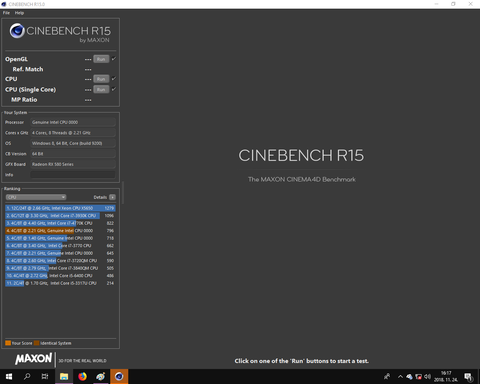Open the File menu

(6, 13)
